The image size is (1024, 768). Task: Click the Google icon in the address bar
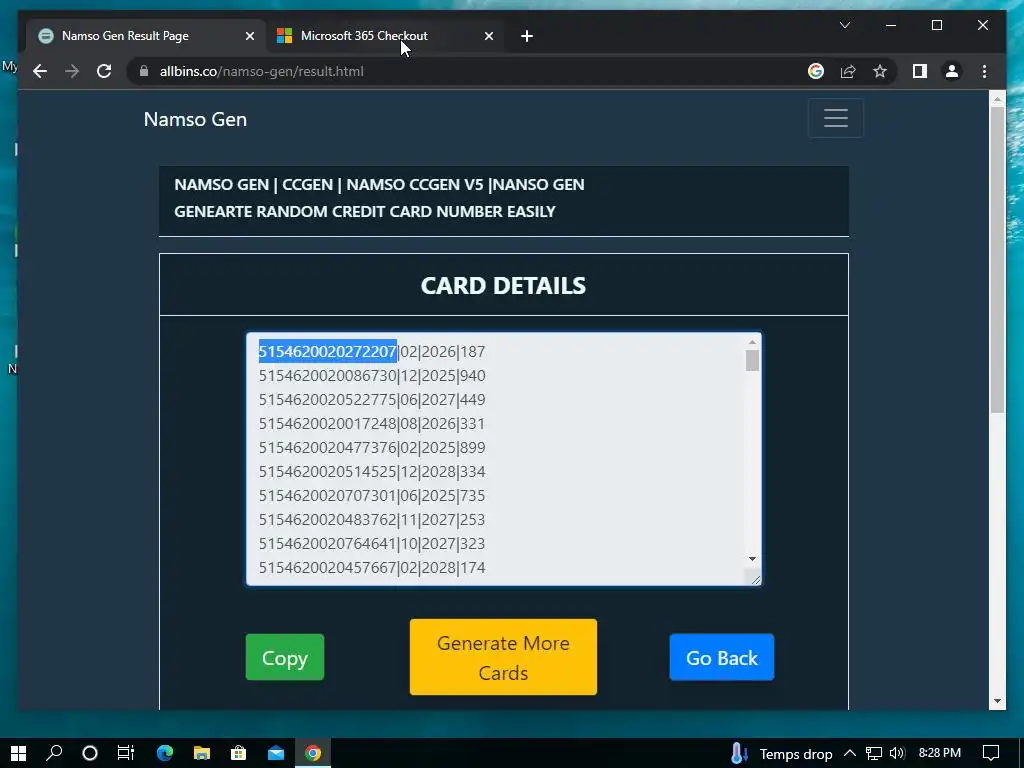click(816, 71)
